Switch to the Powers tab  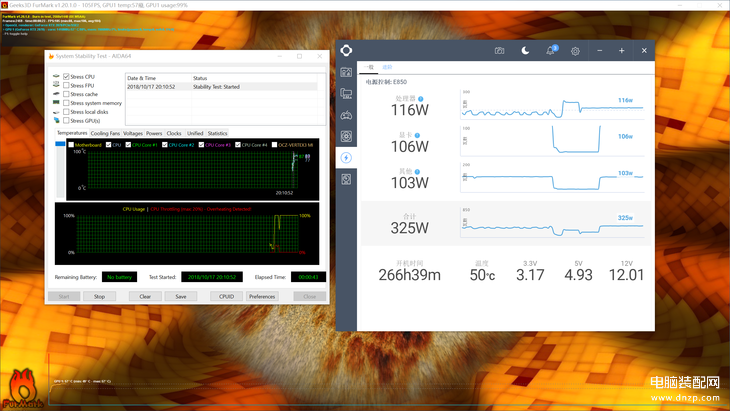click(154, 134)
